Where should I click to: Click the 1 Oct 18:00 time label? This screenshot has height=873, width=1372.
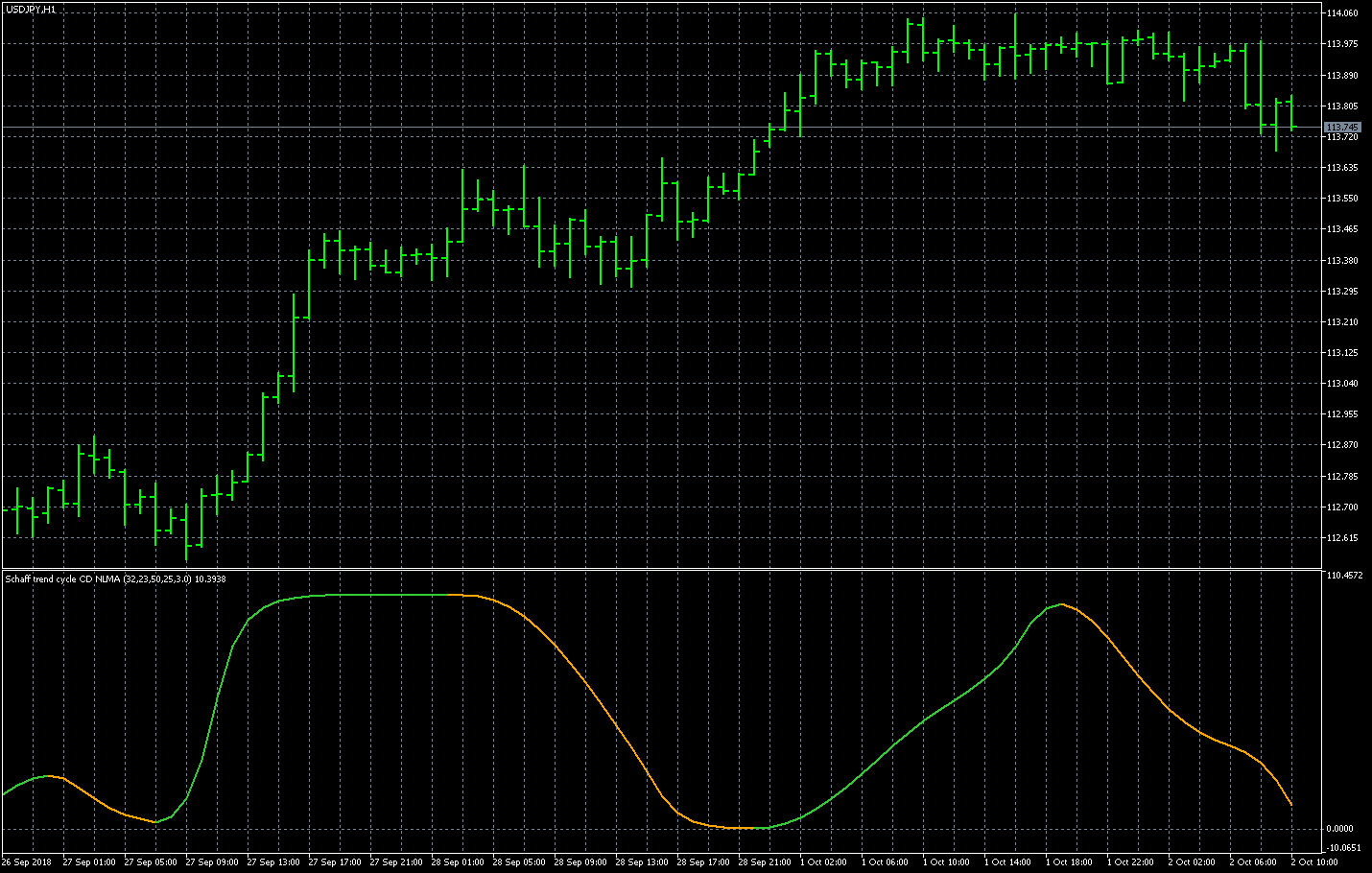1069,862
